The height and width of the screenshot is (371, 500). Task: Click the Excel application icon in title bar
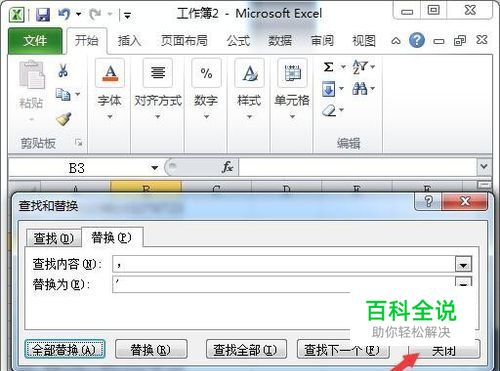tap(16, 14)
